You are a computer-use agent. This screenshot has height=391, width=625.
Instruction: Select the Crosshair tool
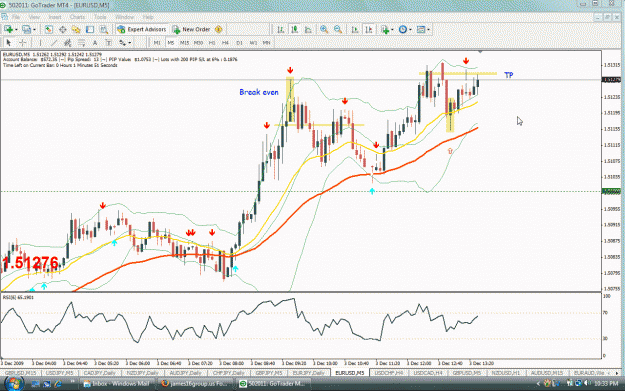[x=23, y=43]
